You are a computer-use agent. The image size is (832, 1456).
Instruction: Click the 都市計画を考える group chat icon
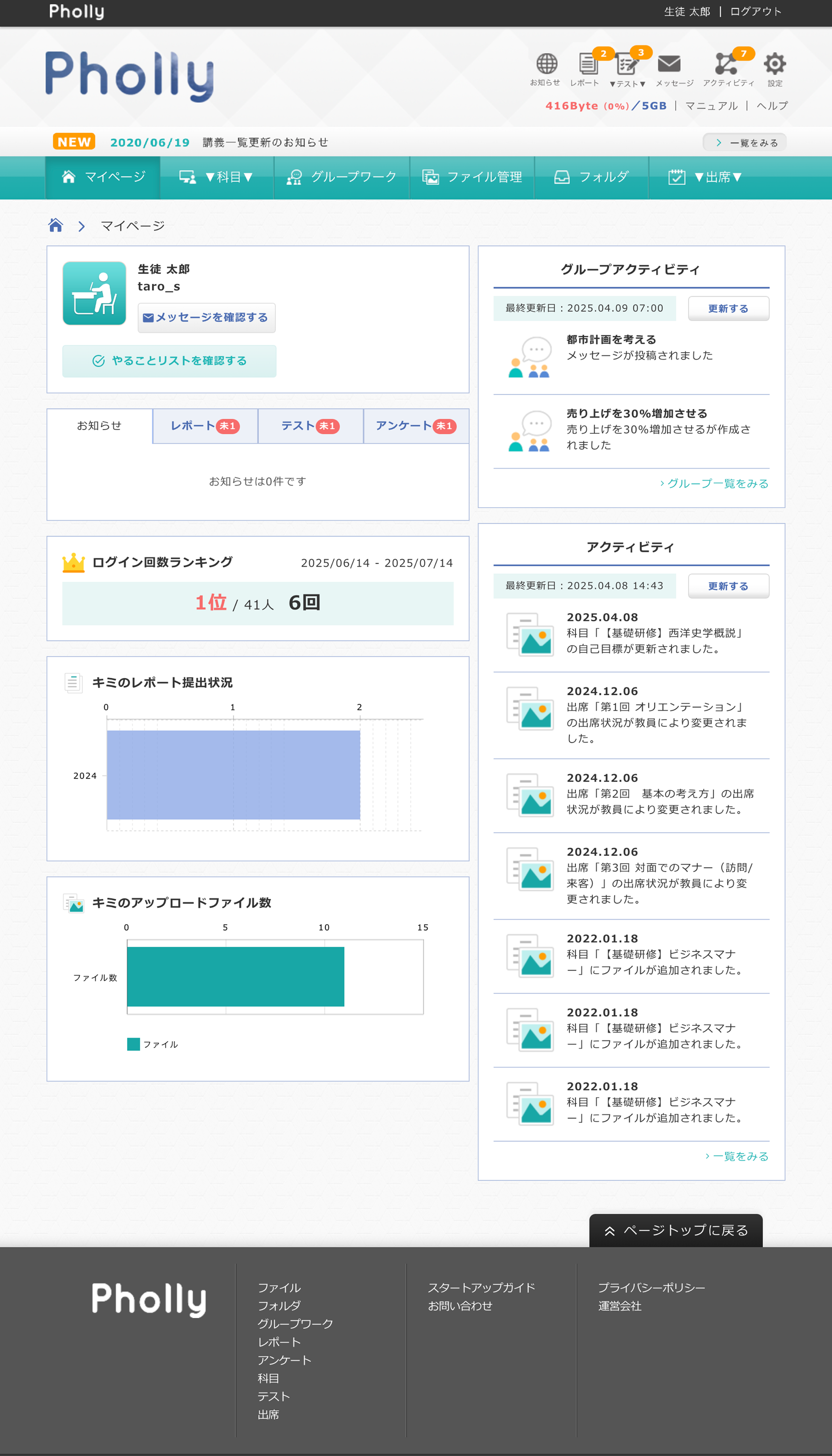pos(529,357)
